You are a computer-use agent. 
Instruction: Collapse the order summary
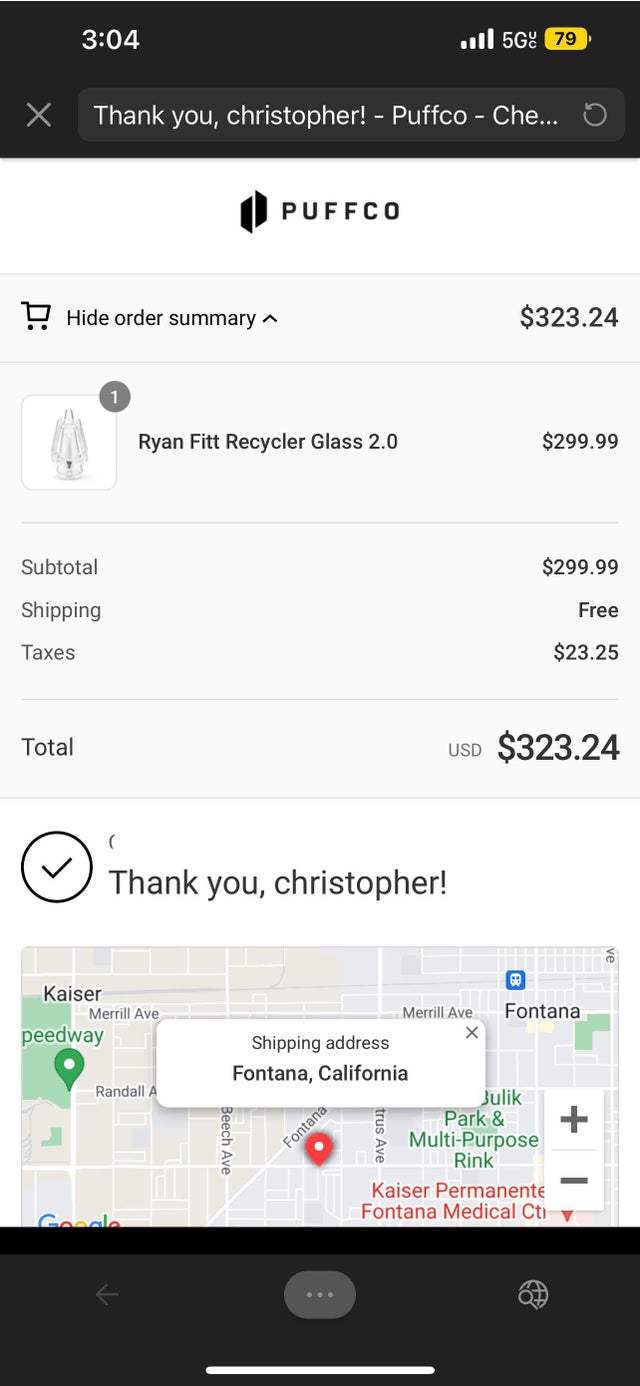(x=161, y=318)
